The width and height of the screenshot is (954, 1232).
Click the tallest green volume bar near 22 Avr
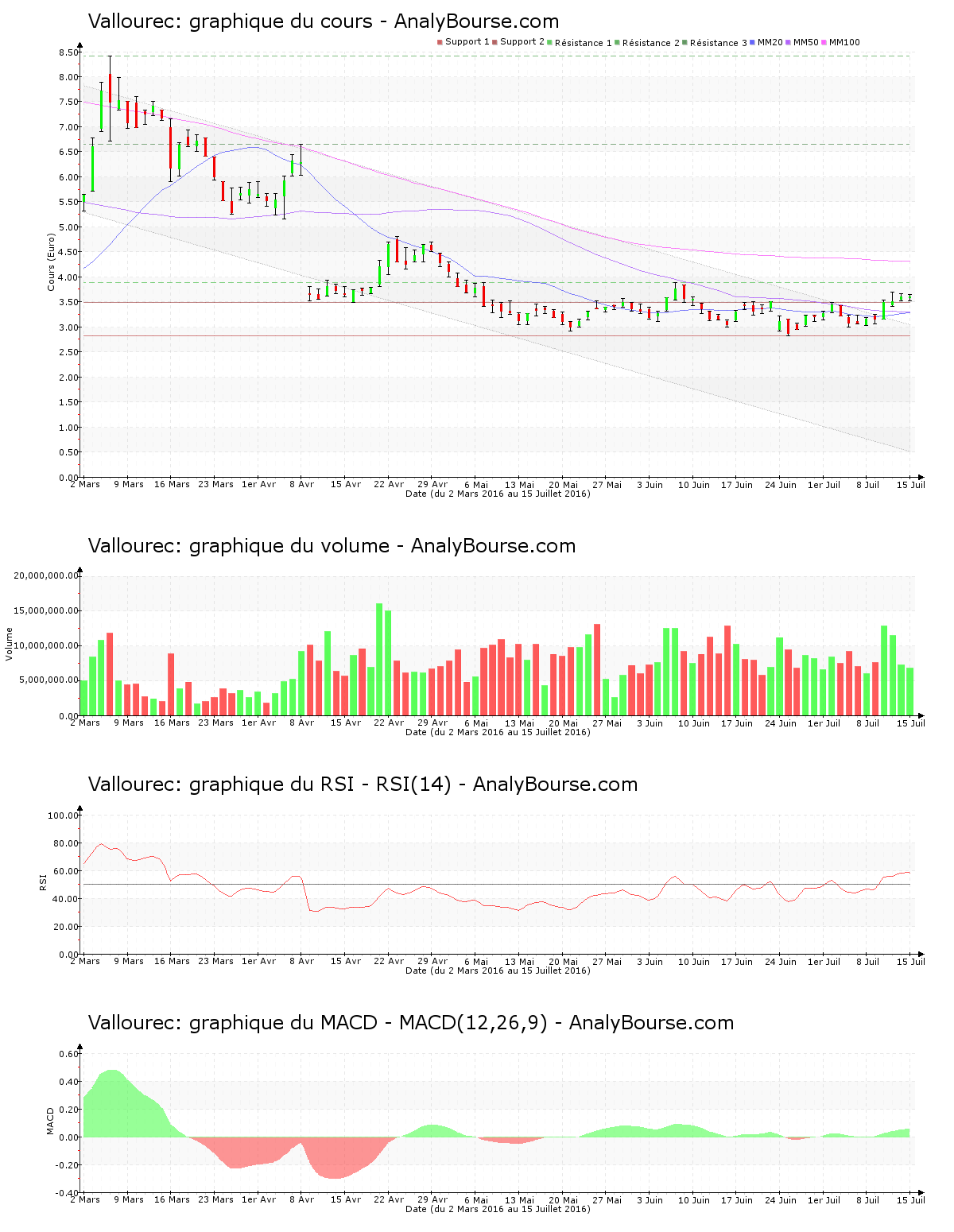[x=379, y=659]
